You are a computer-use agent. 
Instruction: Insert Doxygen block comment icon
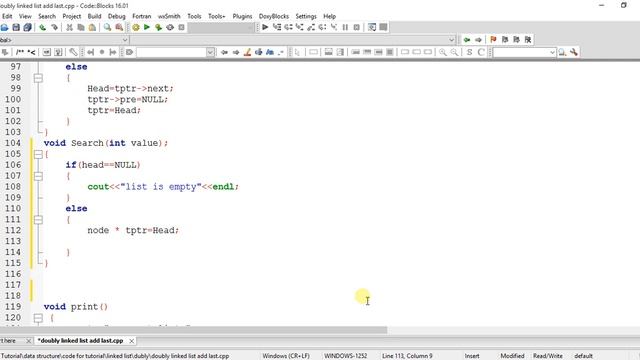pyautogui.click(x=20, y=52)
